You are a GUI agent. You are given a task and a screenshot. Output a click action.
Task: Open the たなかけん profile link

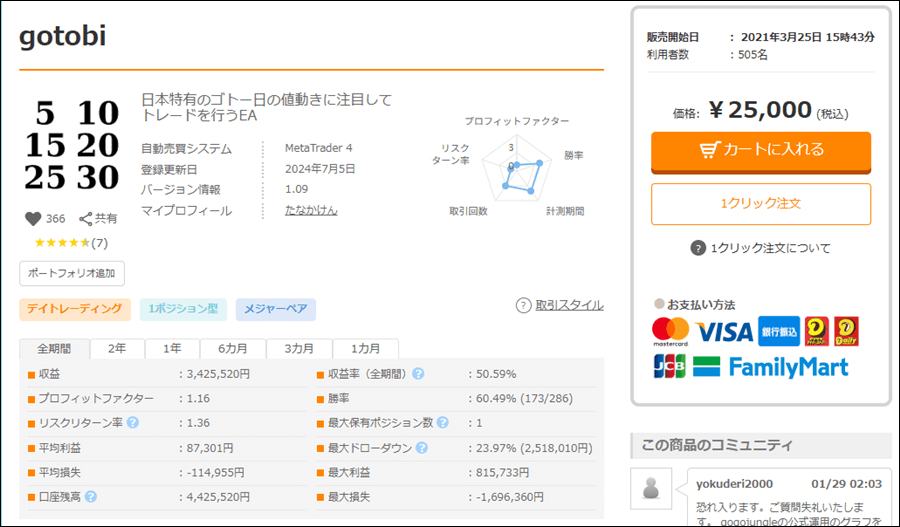point(311,211)
